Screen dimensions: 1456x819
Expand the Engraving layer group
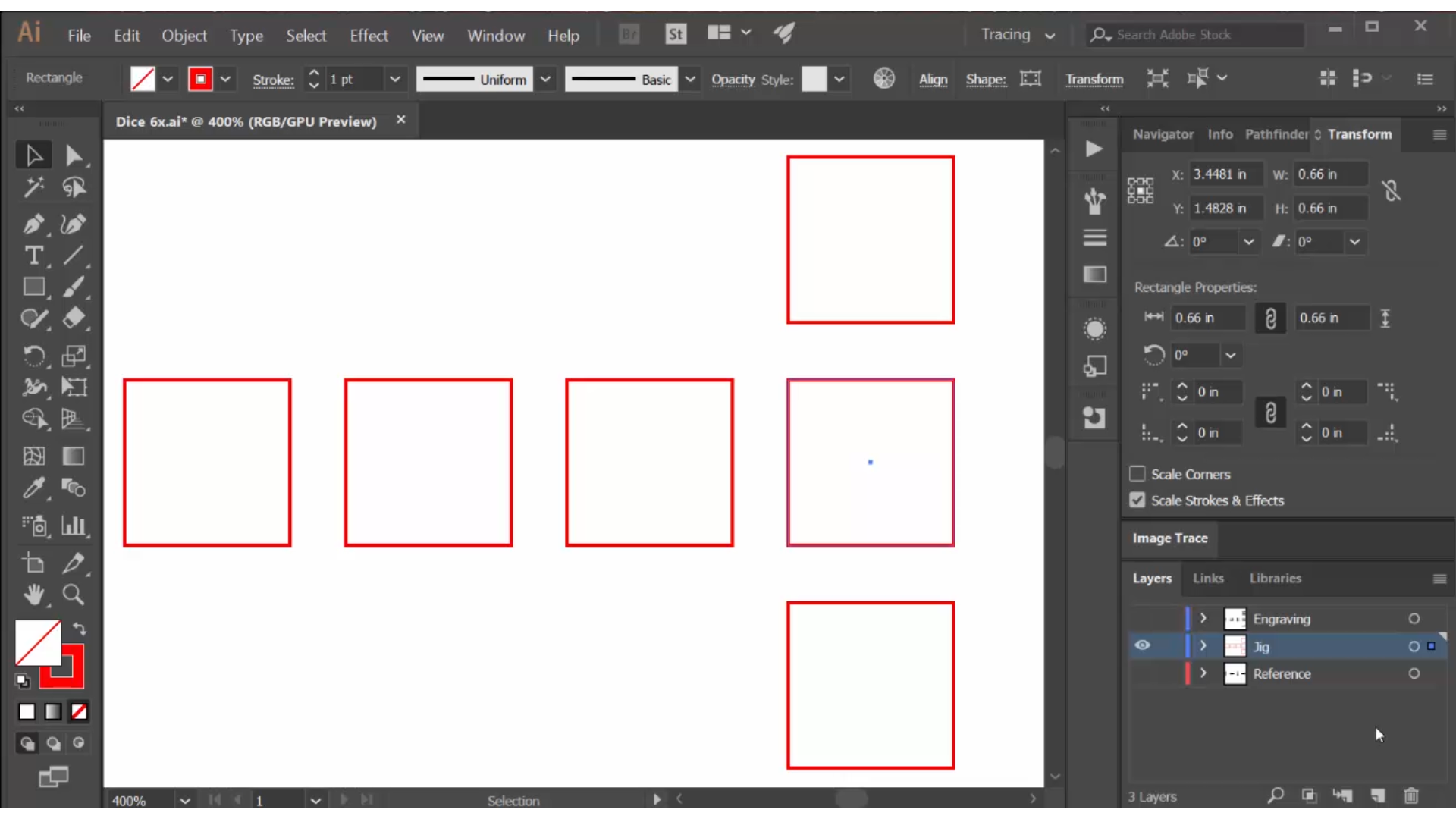coord(1203,618)
